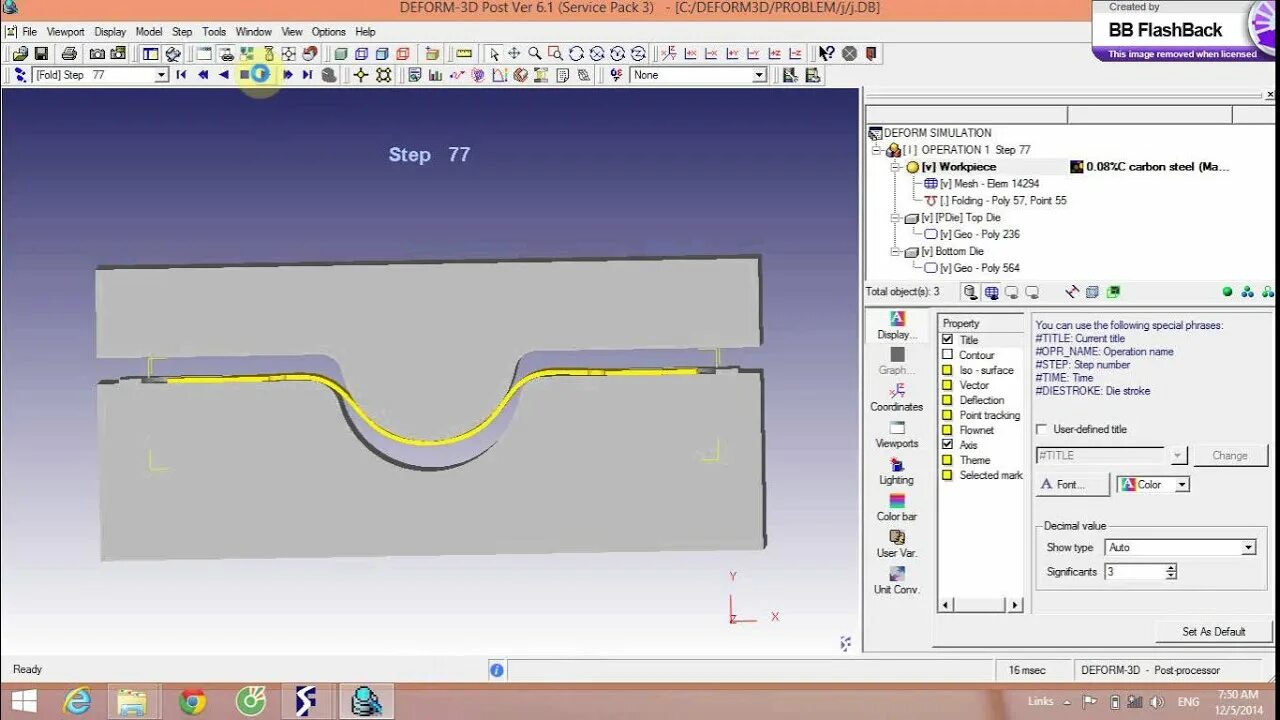Open Viewports settings icon
The height and width of the screenshot is (720, 1280).
[897, 434]
